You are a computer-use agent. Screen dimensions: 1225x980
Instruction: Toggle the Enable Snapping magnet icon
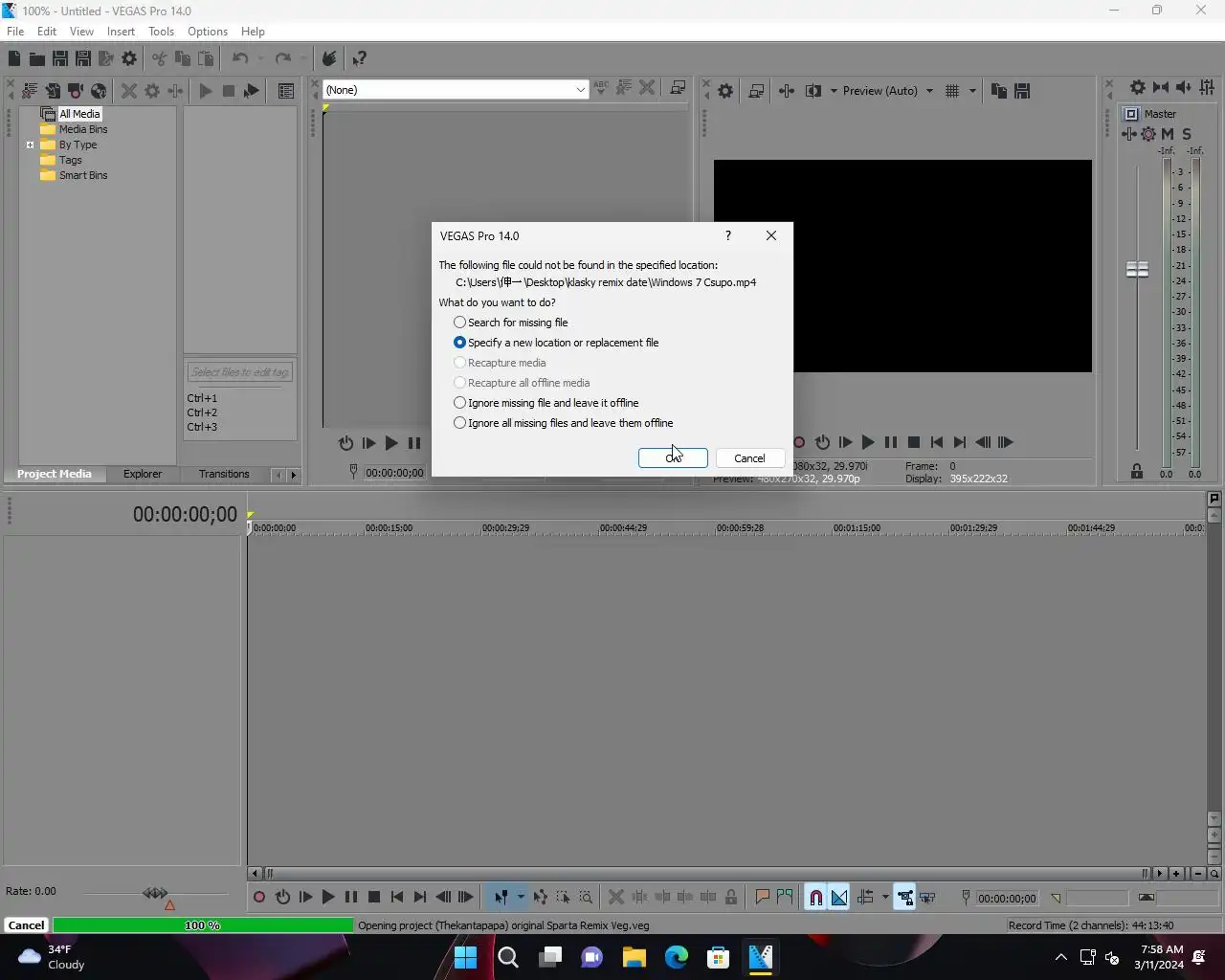[815, 898]
